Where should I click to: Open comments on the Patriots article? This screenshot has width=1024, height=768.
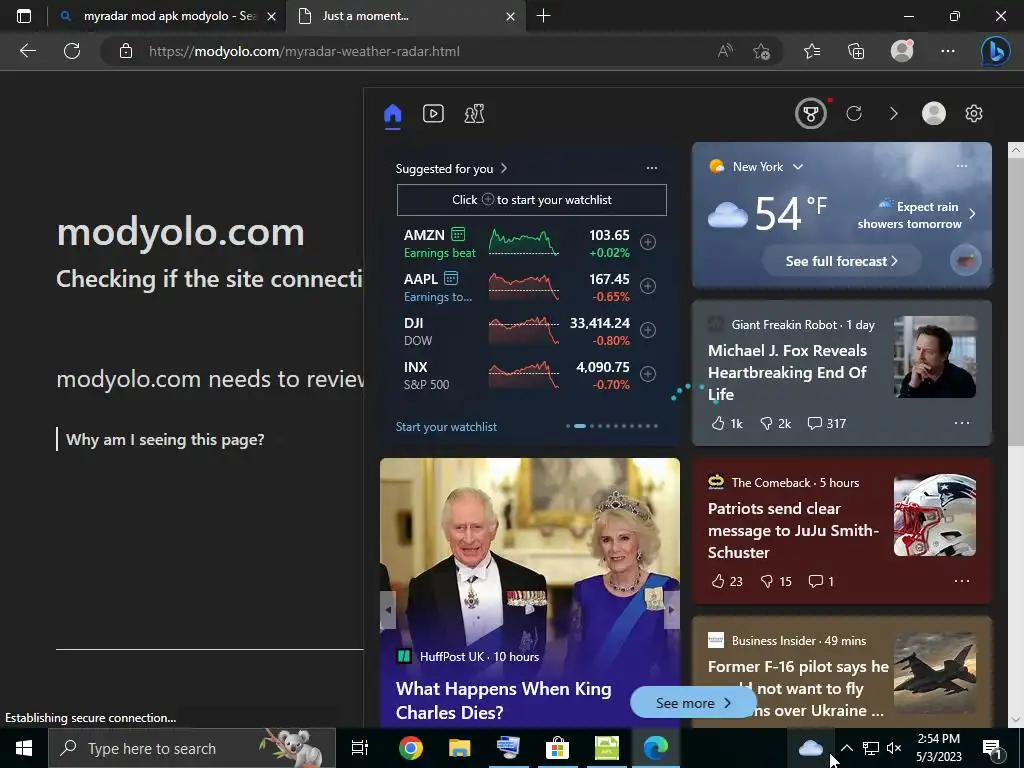tap(821, 581)
